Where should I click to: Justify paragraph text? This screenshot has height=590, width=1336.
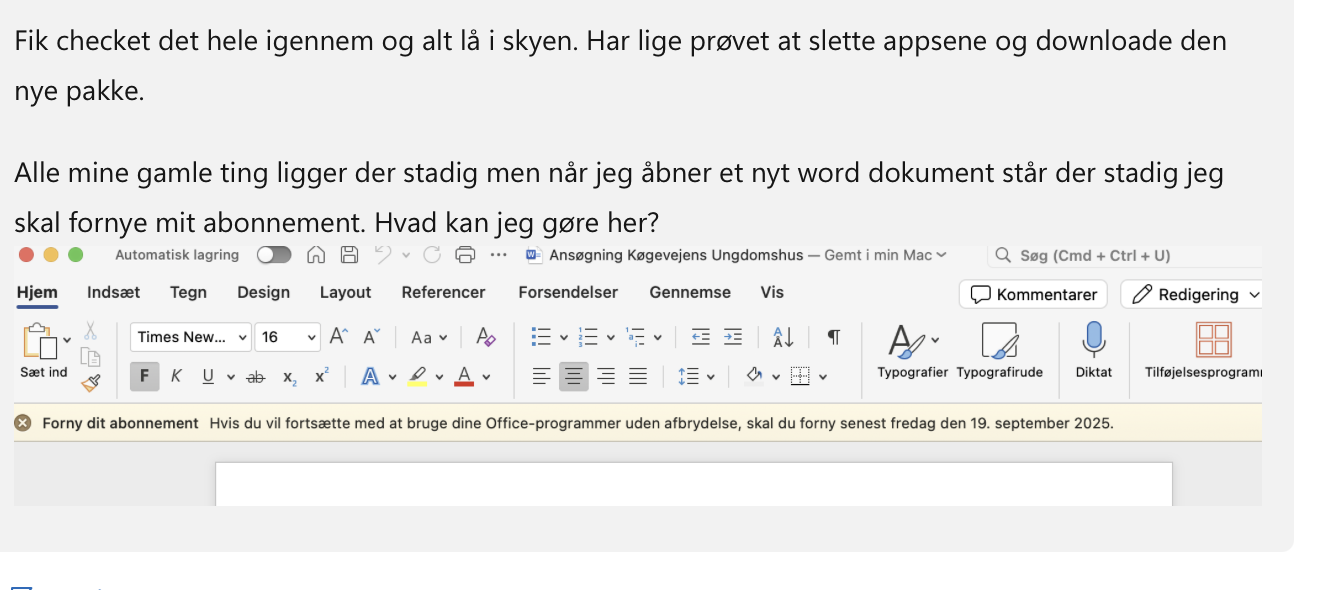[x=638, y=377]
